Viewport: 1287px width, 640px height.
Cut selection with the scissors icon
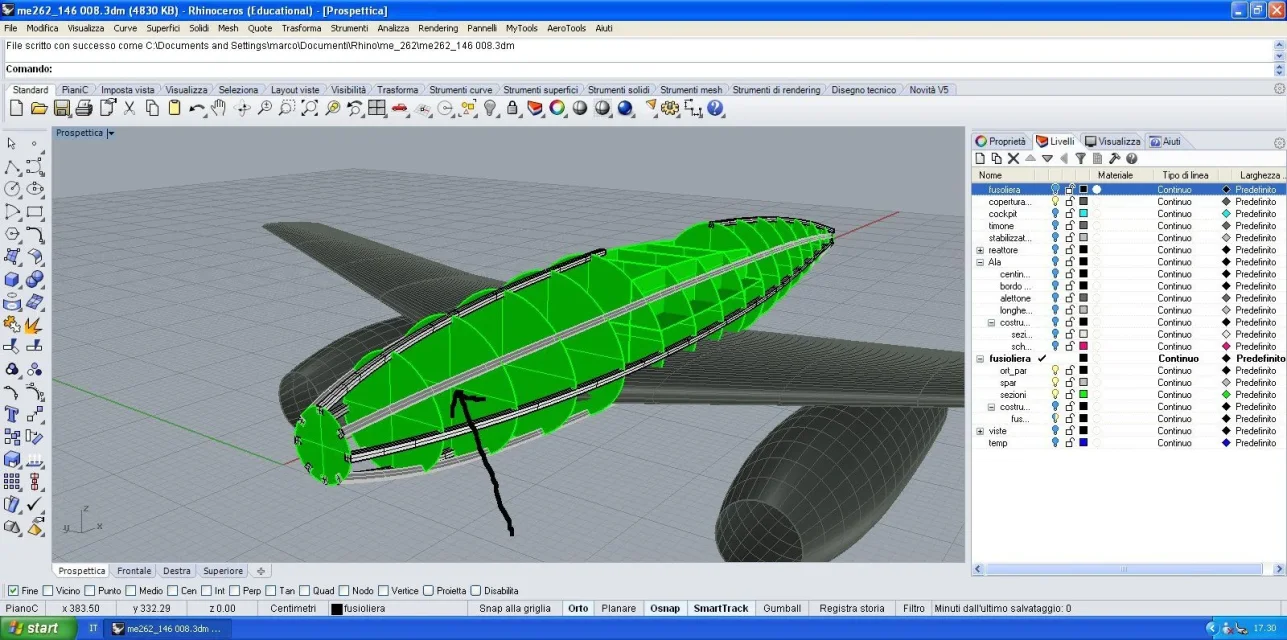coord(130,108)
